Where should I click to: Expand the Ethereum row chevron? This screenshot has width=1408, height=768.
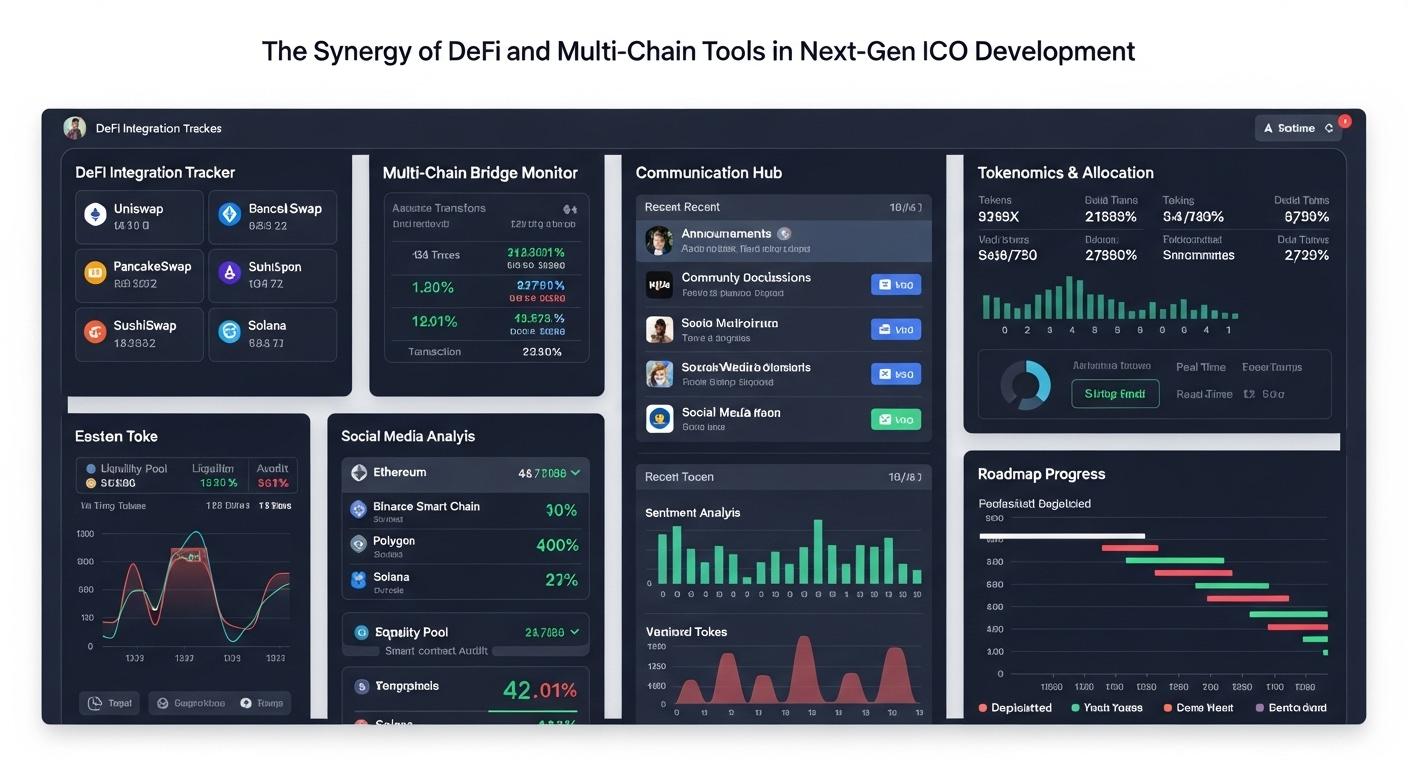pyautogui.click(x=575, y=473)
